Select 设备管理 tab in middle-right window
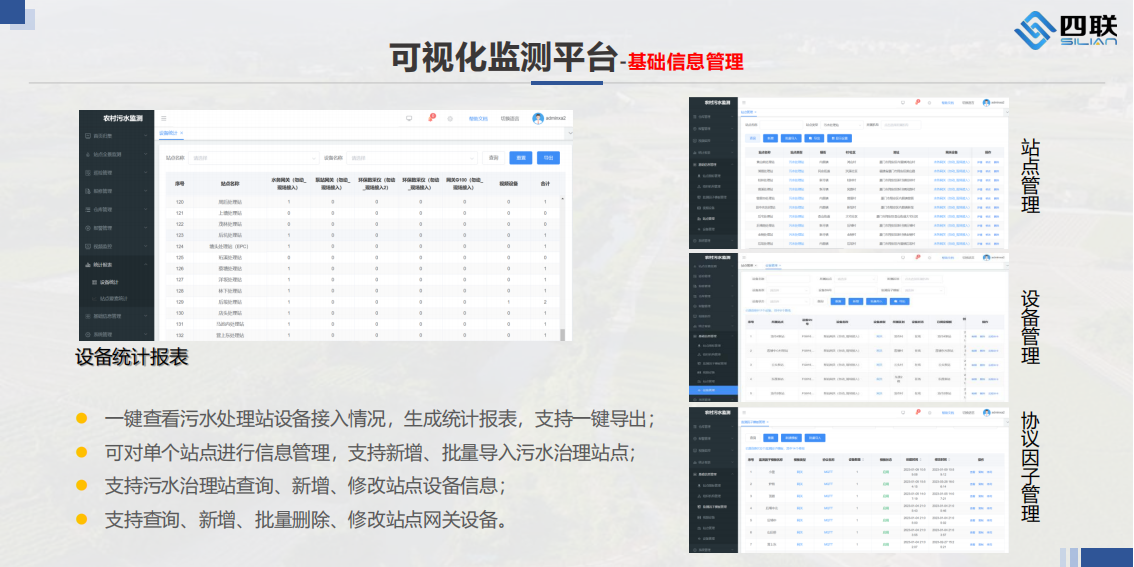 (772, 265)
